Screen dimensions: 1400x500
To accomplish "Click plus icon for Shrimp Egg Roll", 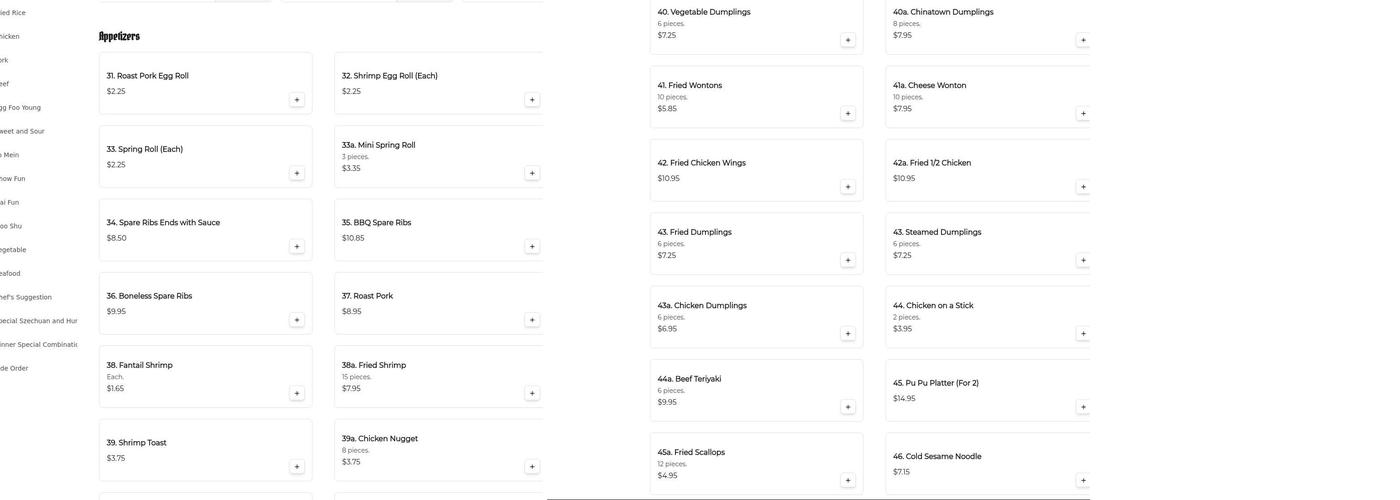I will tap(532, 100).
